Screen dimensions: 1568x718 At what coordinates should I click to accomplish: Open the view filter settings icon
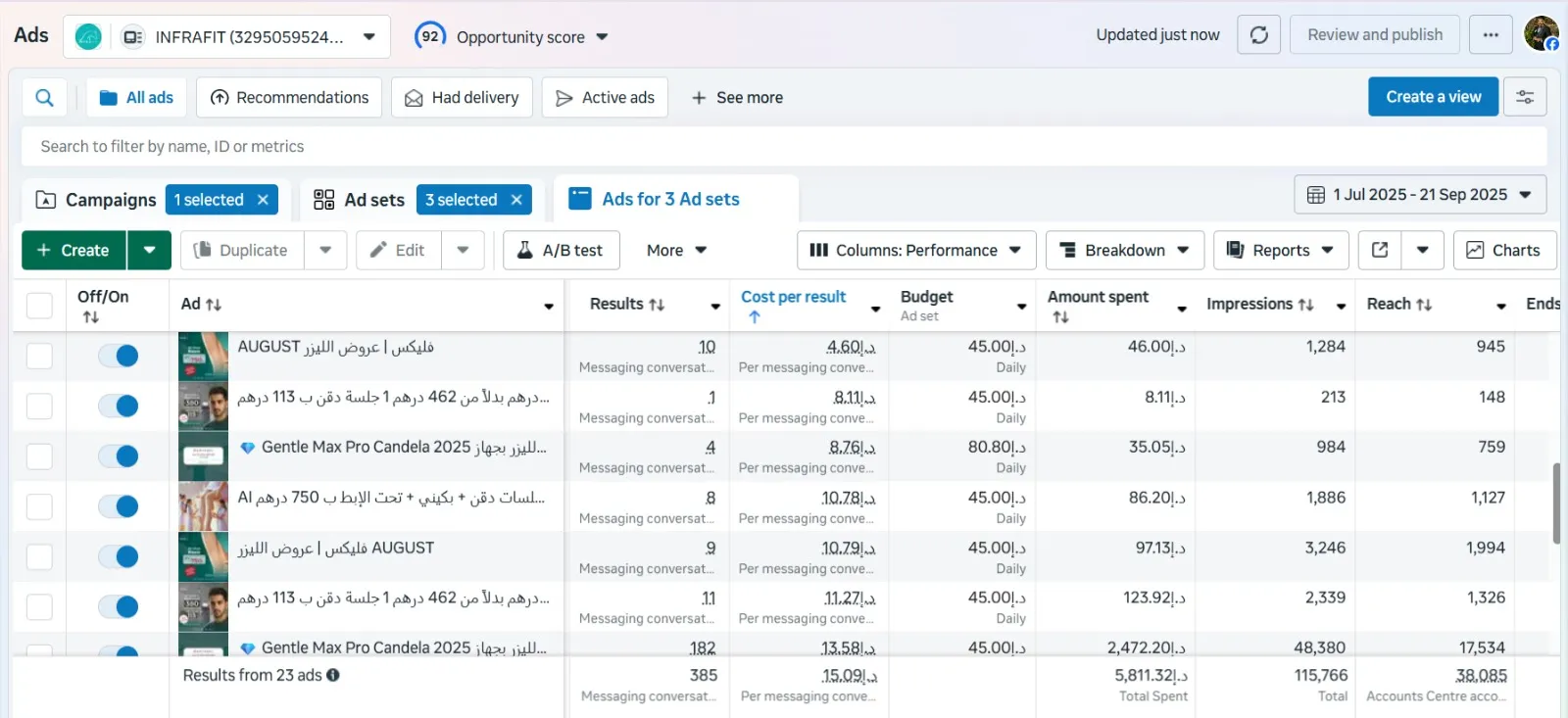click(1525, 97)
